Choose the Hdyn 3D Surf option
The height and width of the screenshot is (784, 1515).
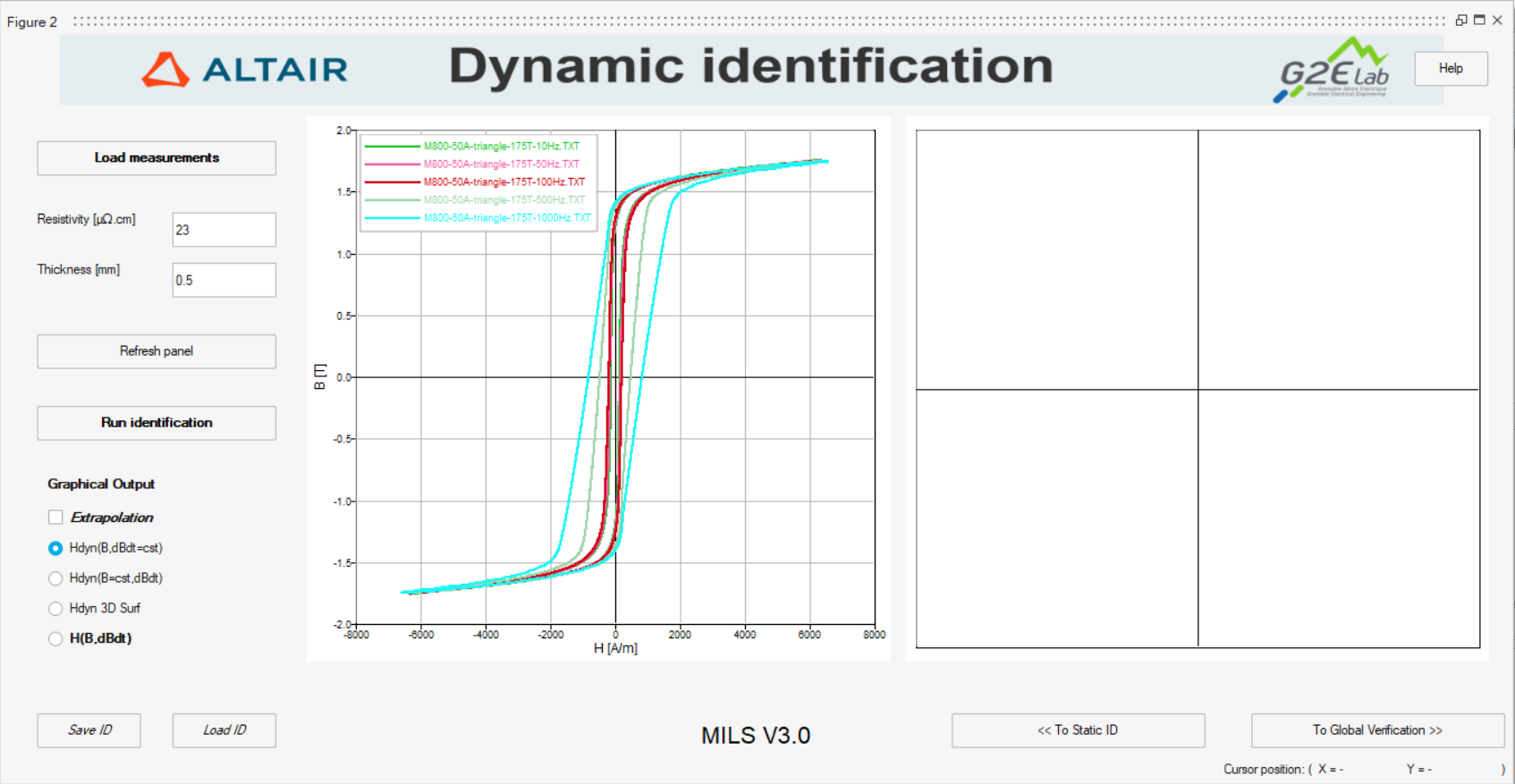coord(55,609)
